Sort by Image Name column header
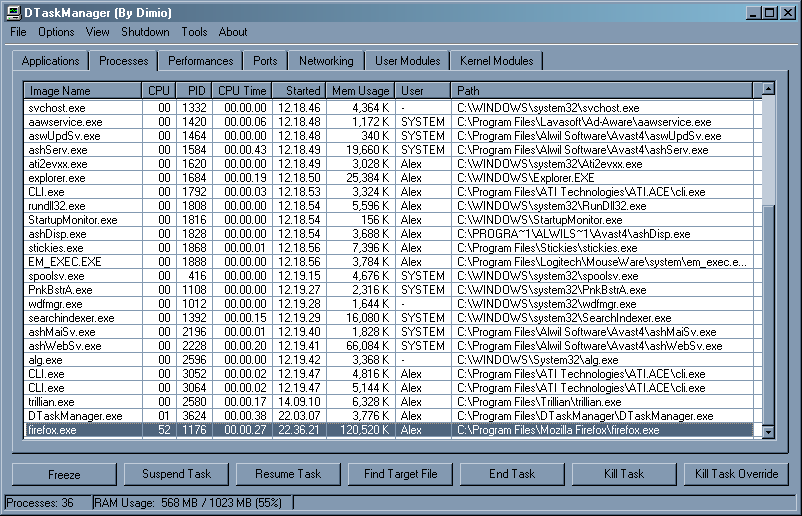 coord(83,91)
